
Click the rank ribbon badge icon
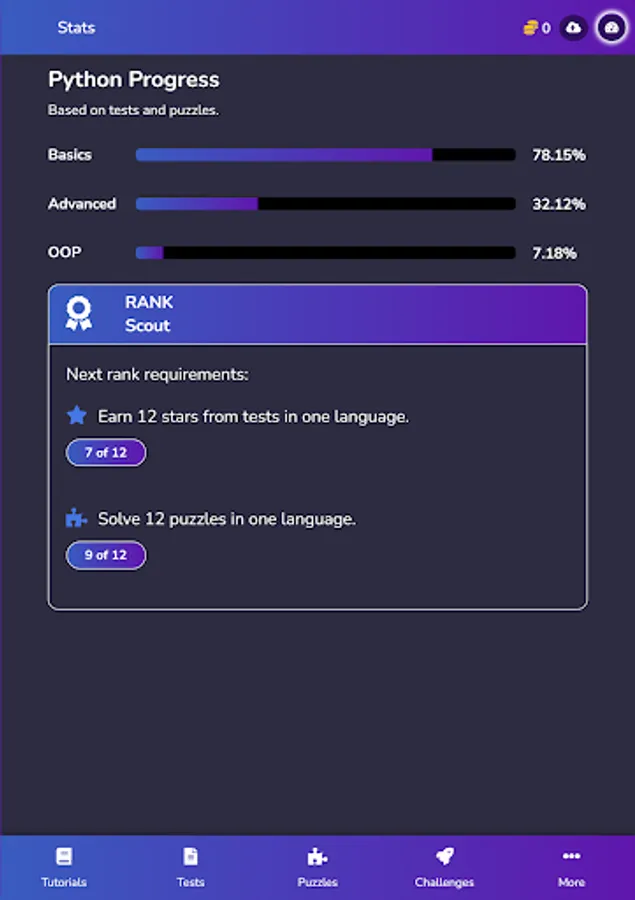click(x=78, y=314)
